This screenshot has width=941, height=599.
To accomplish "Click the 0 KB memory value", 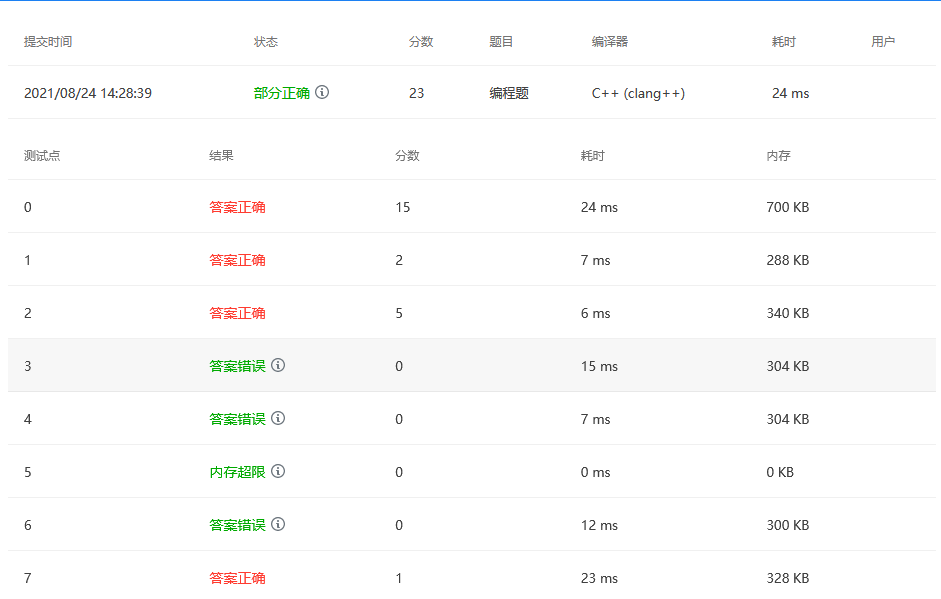I will 780,472.
